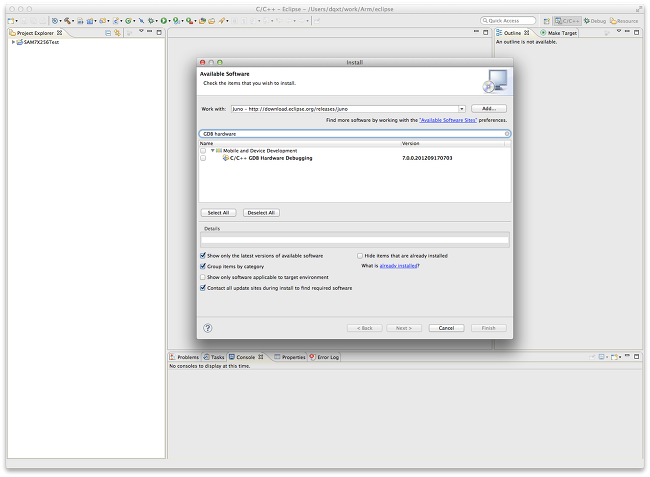
Task: Minimize the Project Explorer view
Action: [150, 31]
